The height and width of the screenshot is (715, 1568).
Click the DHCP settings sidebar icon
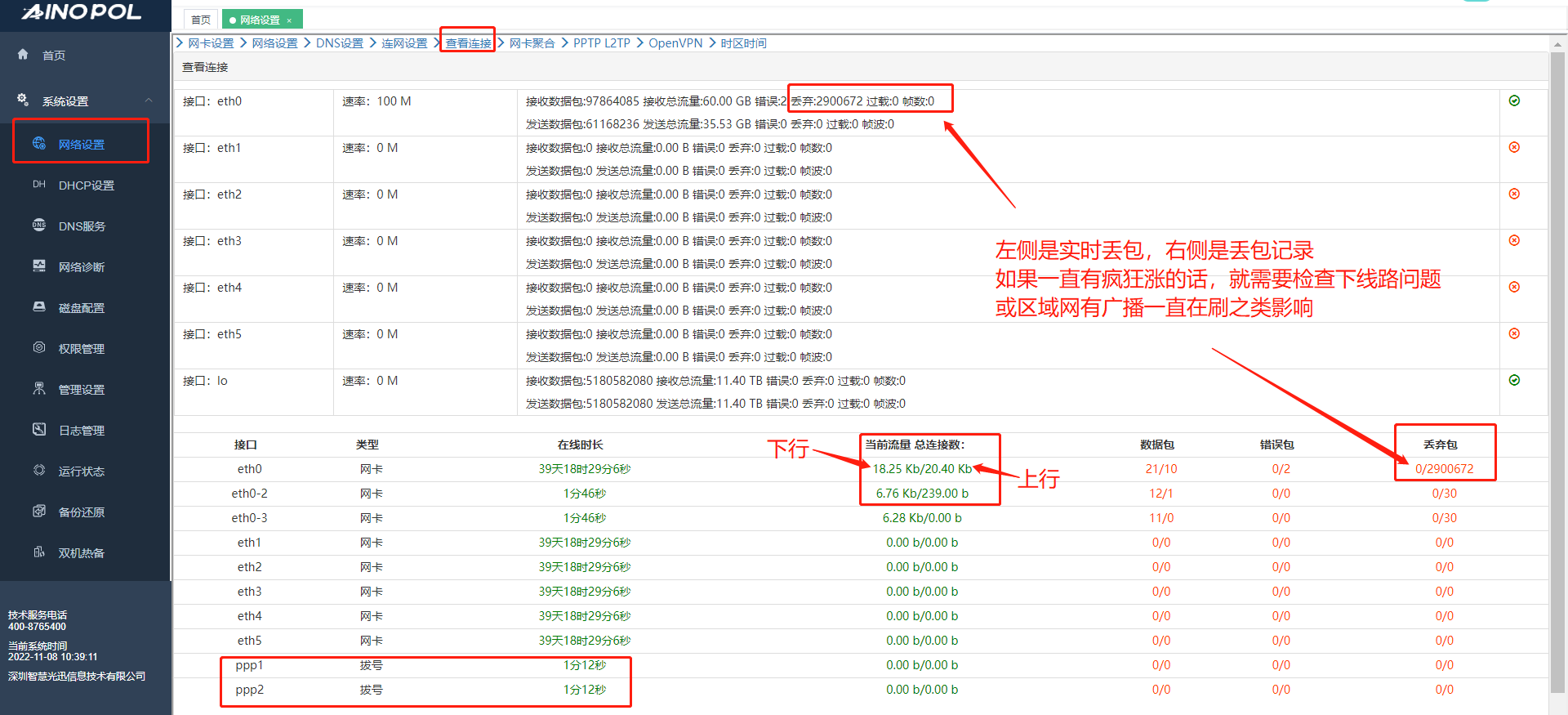[x=39, y=185]
